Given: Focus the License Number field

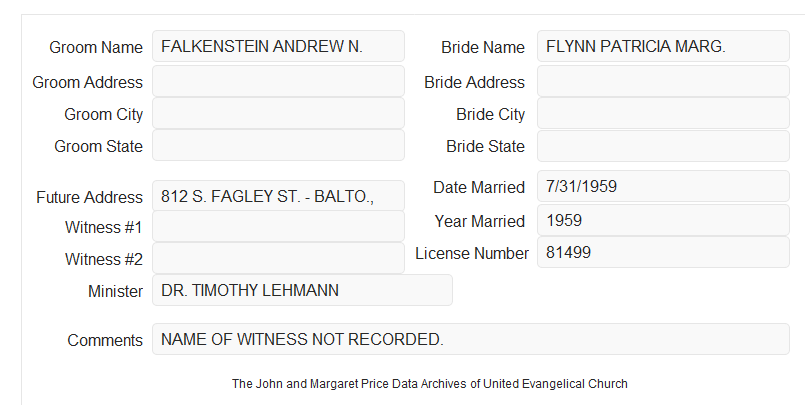Looking at the screenshot, I should pyautogui.click(x=663, y=252).
